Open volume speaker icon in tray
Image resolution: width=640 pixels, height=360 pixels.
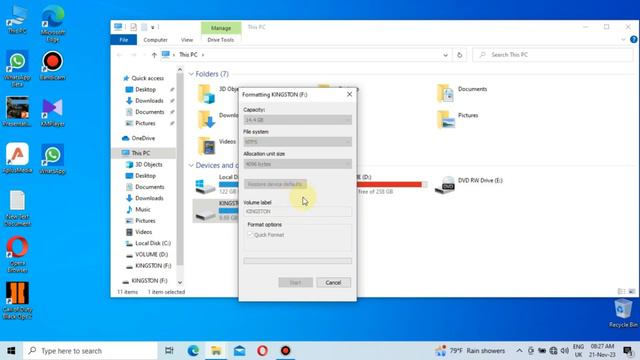click(x=564, y=351)
